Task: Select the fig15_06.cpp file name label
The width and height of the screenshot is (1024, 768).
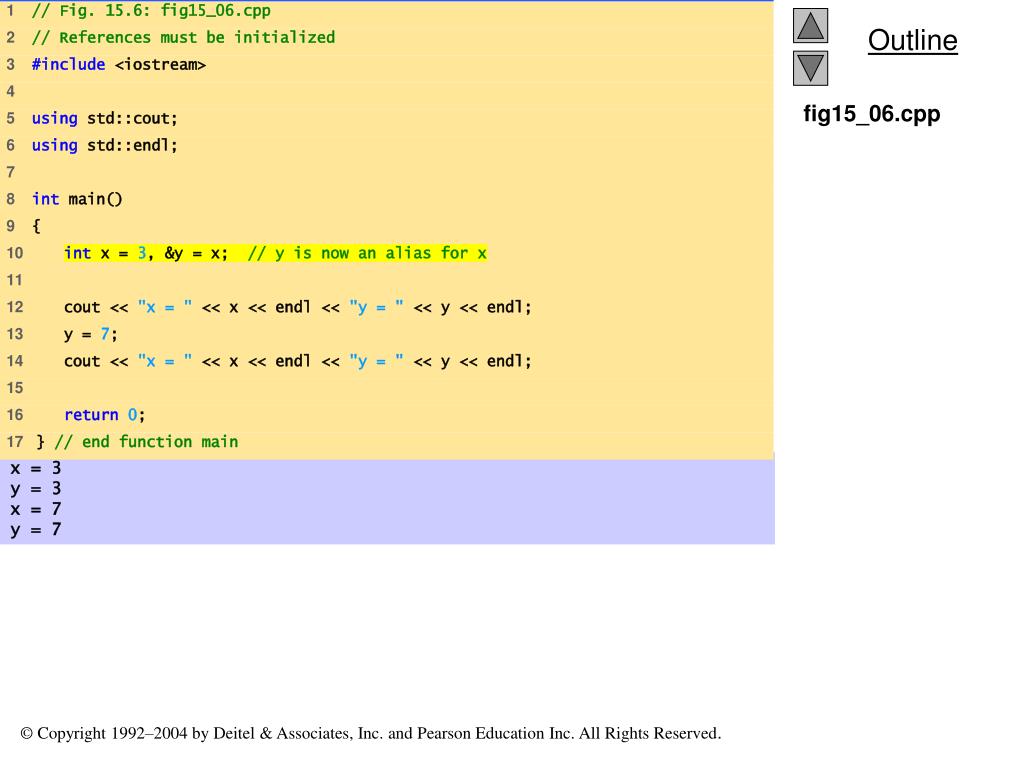Action: 871,114
